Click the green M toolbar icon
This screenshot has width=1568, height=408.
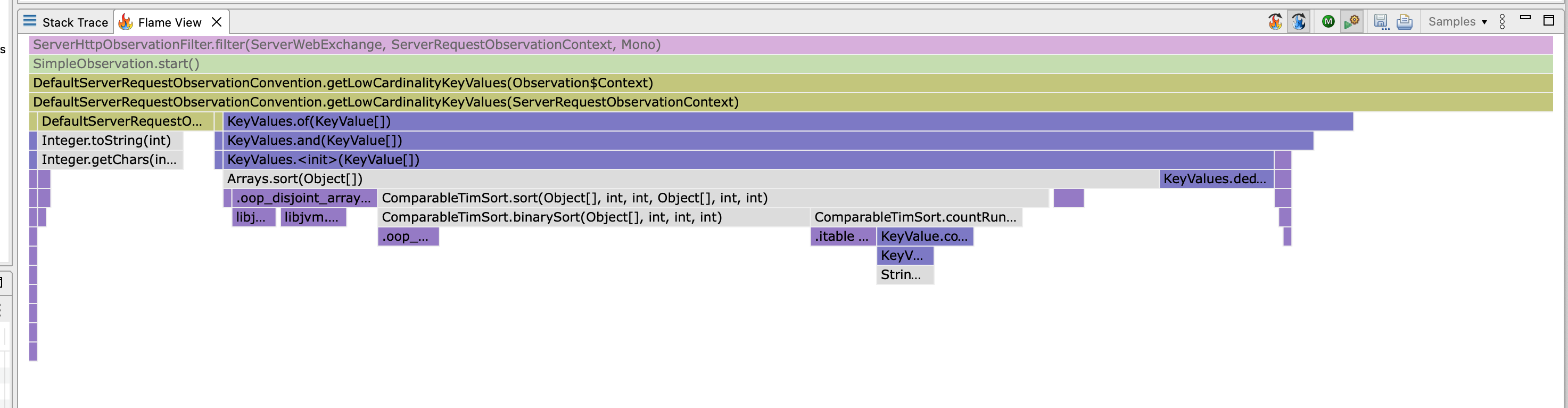1328,22
